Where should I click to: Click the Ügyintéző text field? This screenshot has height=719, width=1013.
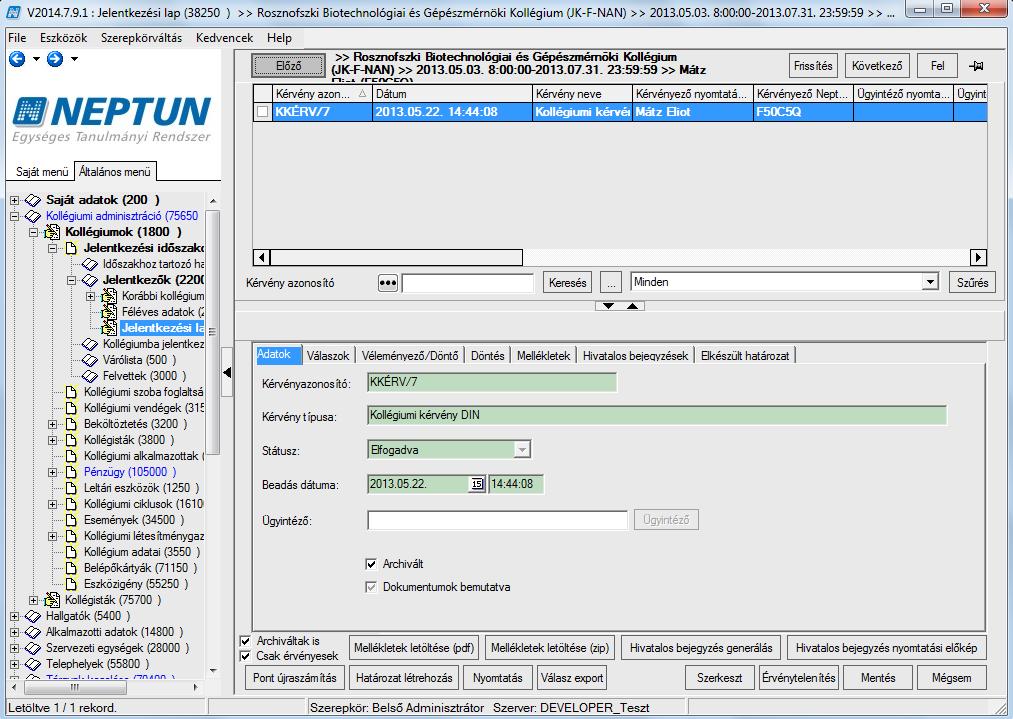(497, 520)
